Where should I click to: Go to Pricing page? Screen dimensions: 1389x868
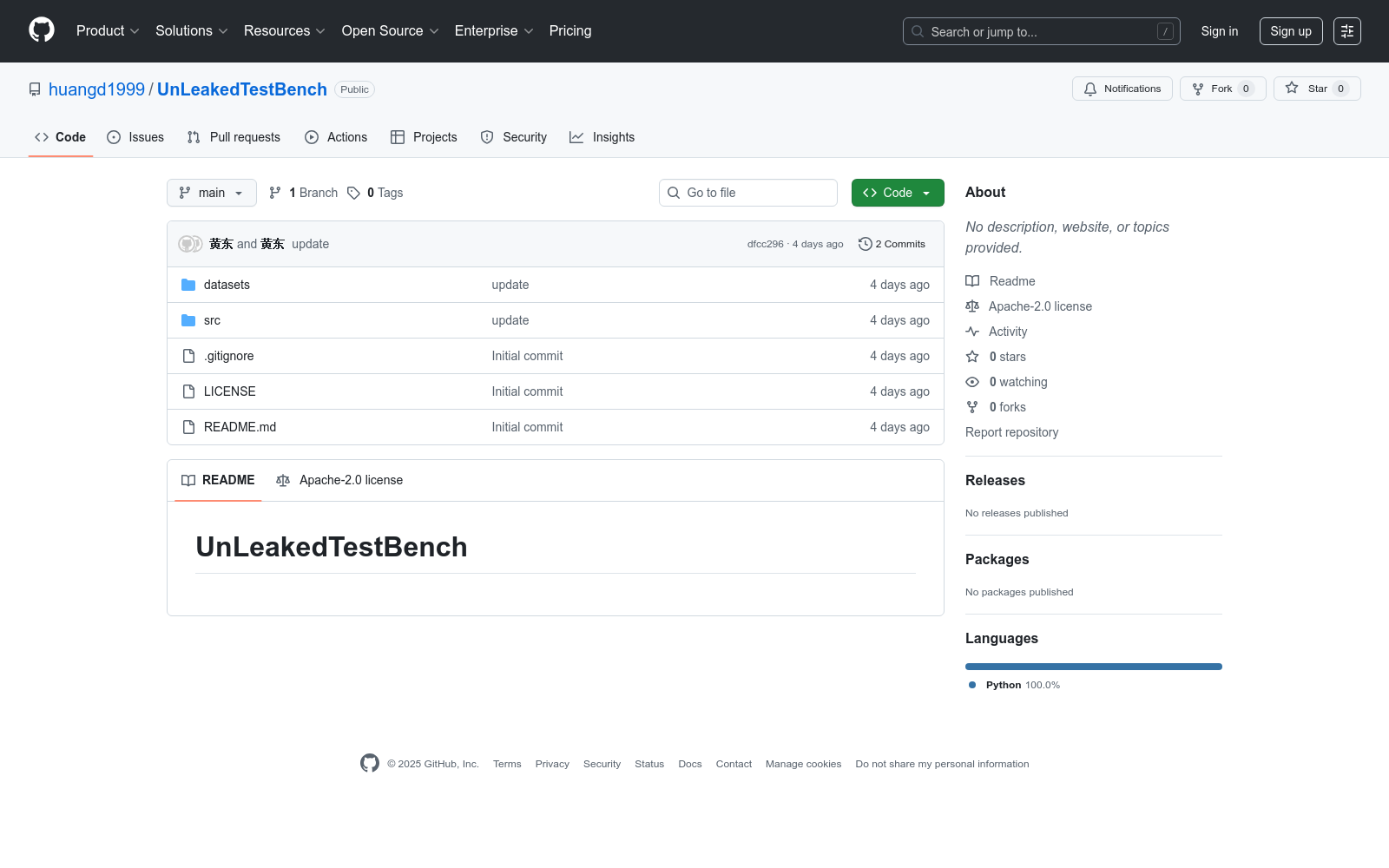[570, 30]
